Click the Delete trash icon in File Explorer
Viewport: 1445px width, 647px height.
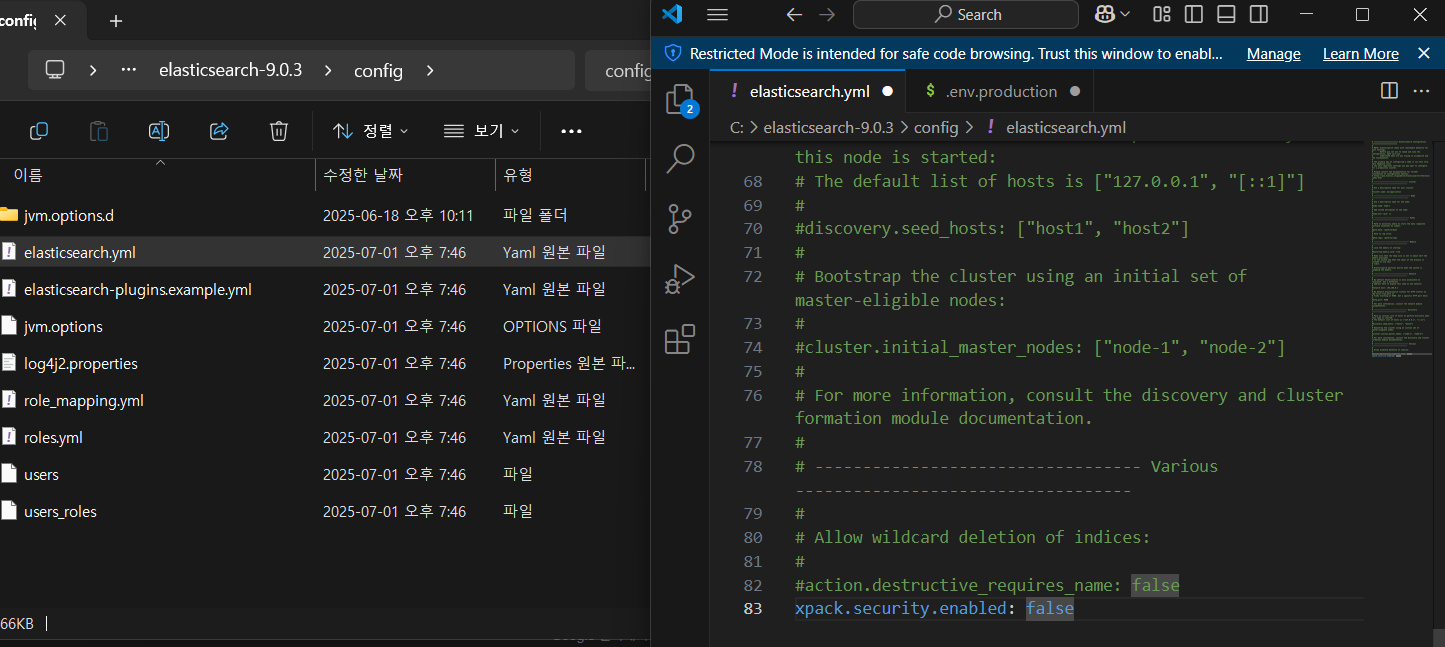click(x=279, y=131)
